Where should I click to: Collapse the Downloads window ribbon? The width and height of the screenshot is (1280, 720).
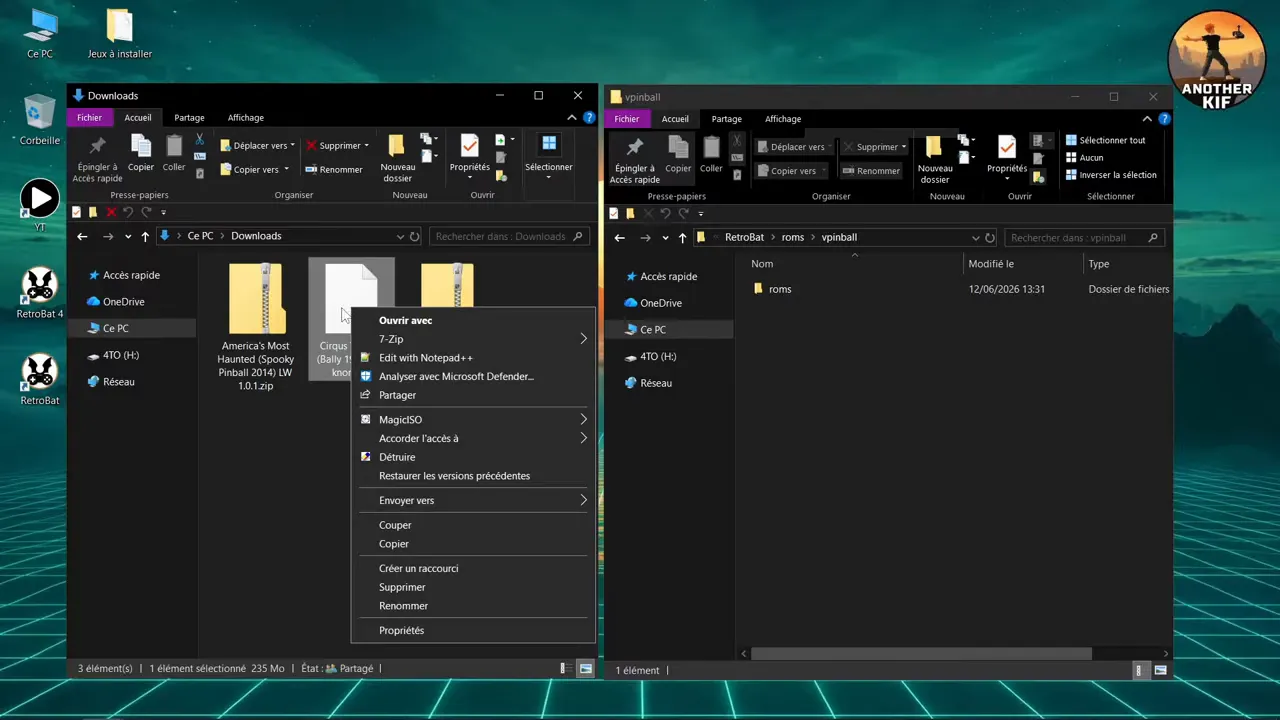(572, 118)
